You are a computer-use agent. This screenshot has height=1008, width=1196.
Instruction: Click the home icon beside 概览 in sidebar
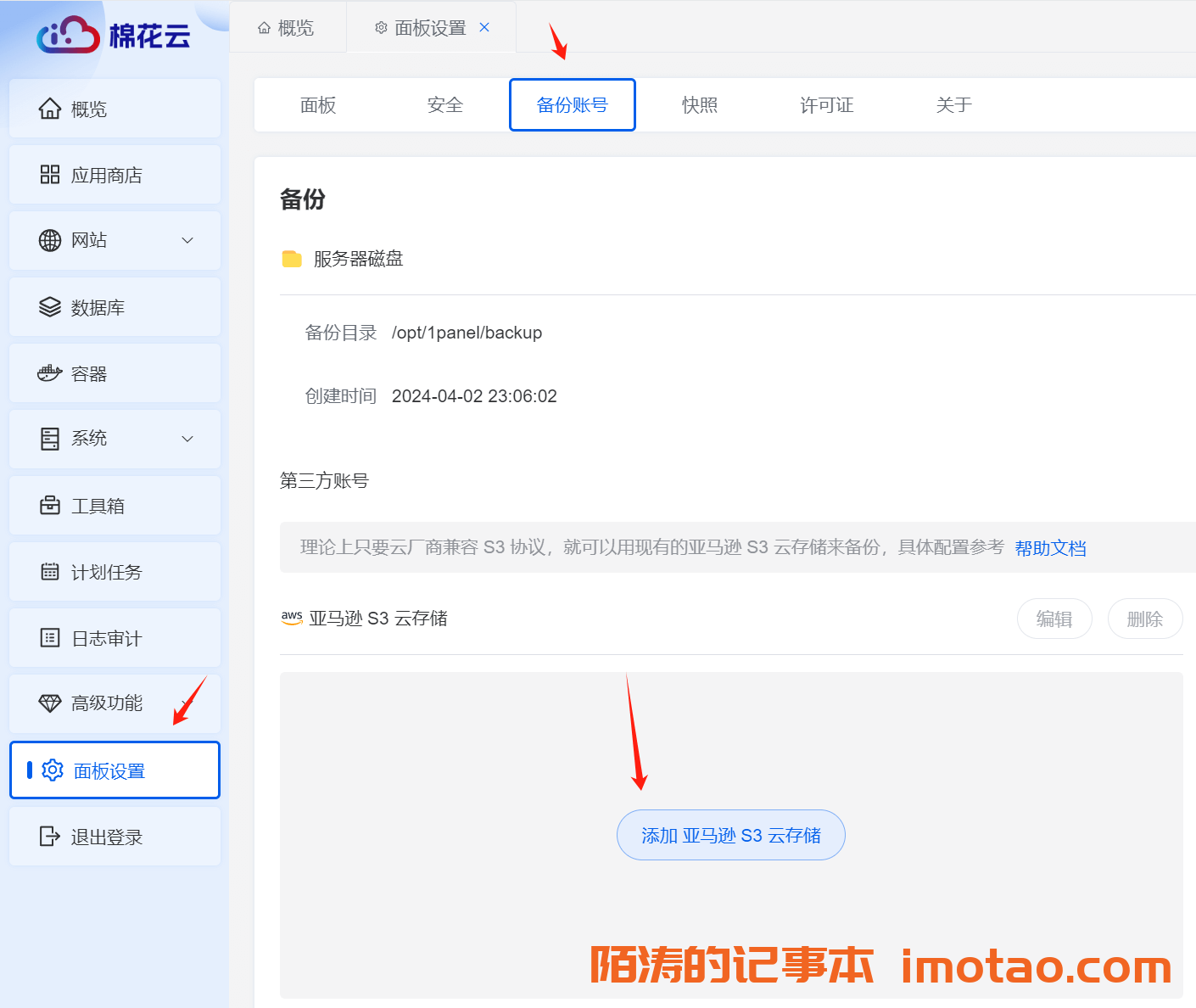(x=50, y=109)
